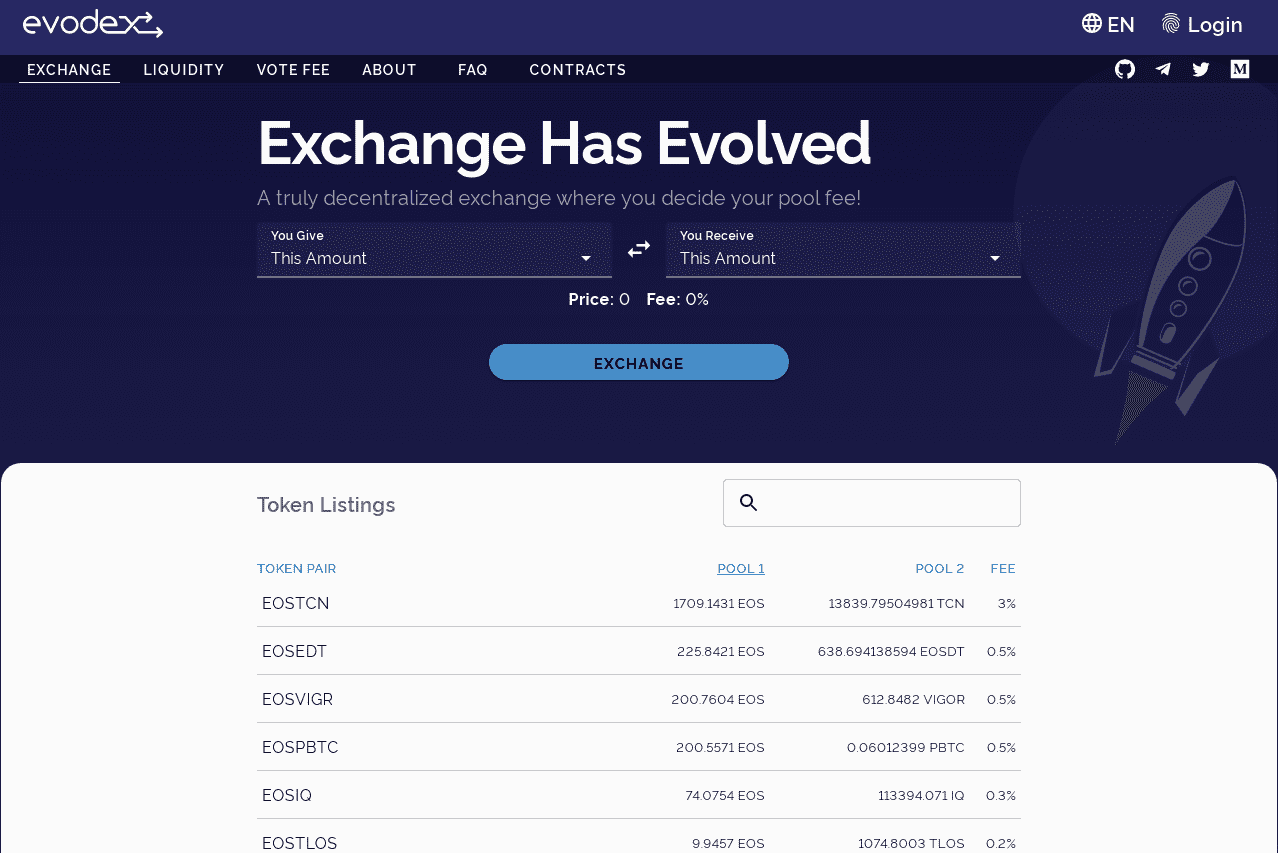Open the ABOUT tab
Viewport: 1280px width, 853px height.
click(389, 70)
